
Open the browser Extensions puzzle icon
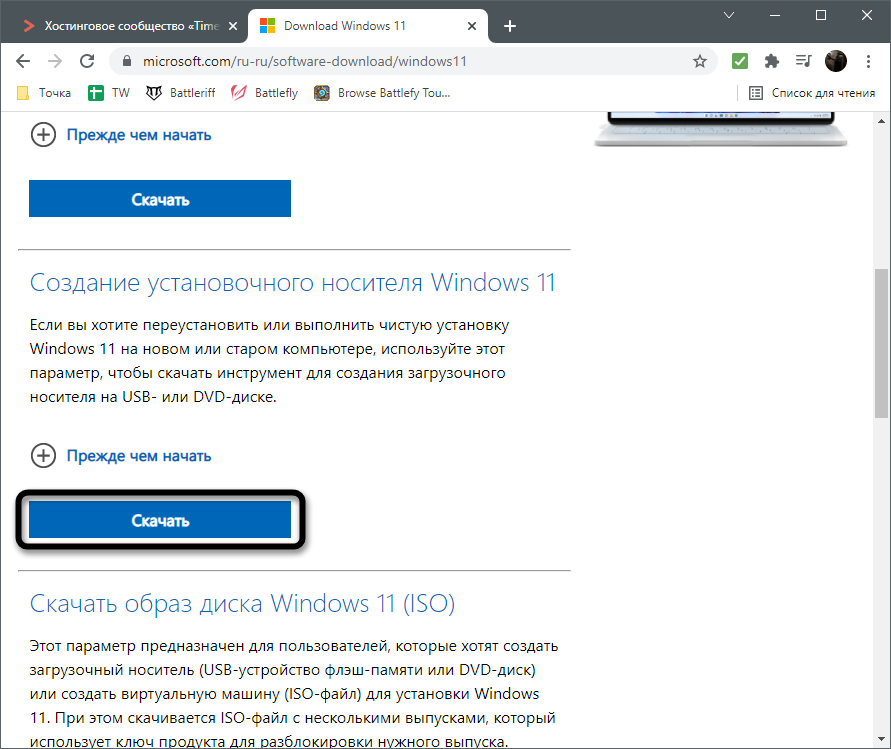click(x=771, y=61)
